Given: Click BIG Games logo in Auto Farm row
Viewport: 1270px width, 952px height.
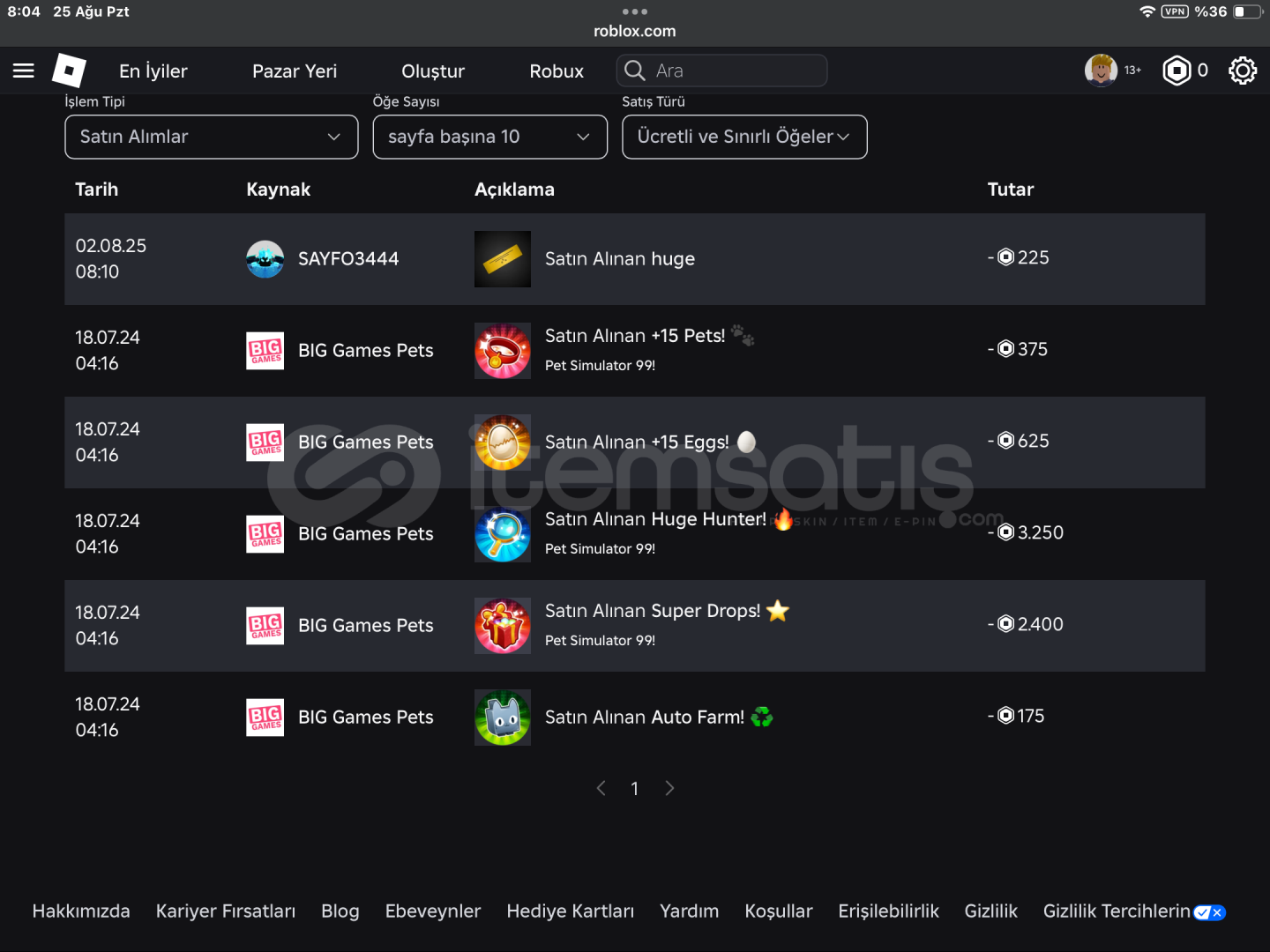Looking at the screenshot, I should point(265,718).
